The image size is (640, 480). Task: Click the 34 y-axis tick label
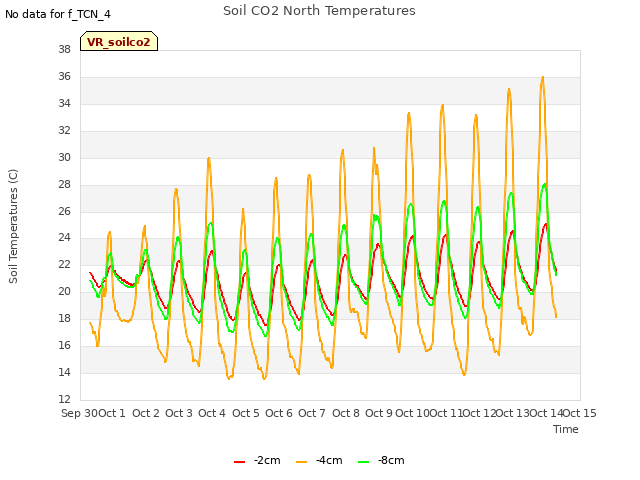[x=64, y=103]
